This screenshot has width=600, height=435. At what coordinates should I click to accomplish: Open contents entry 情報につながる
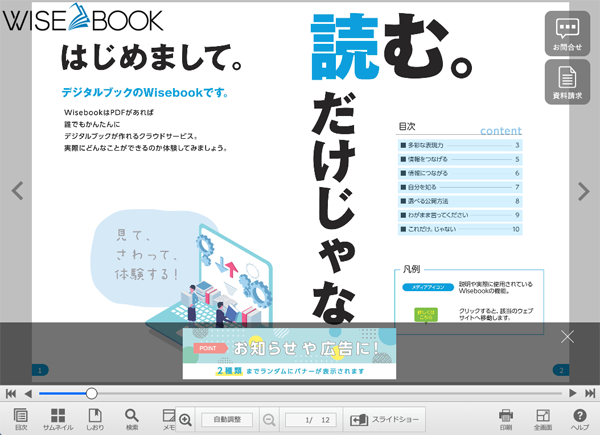[x=460, y=173]
